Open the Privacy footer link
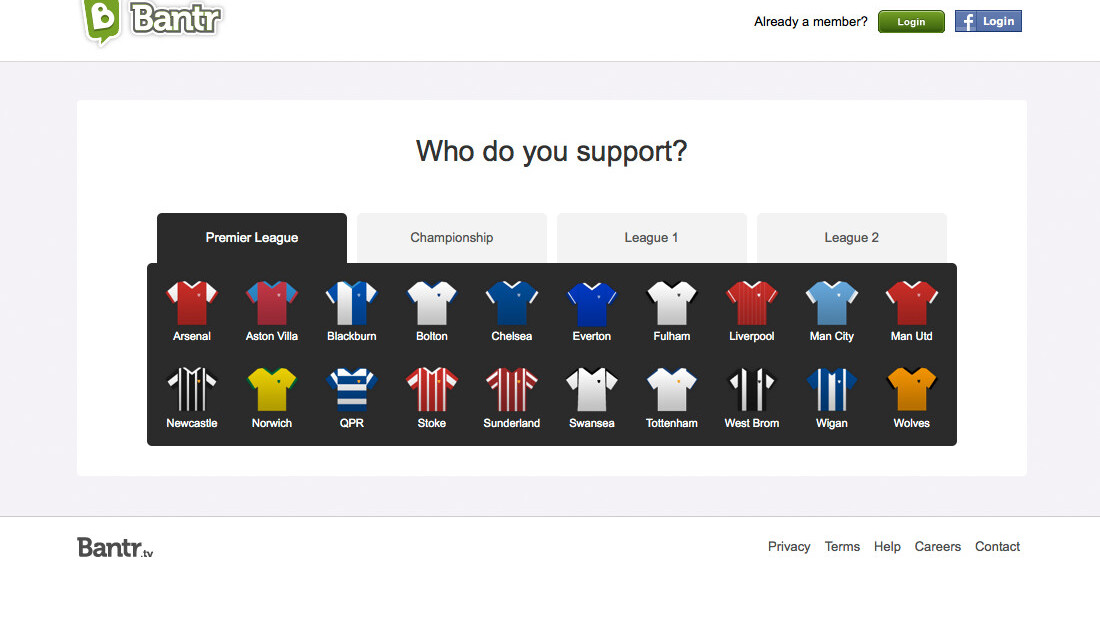Screen dimensions: 1100x619 789,547
